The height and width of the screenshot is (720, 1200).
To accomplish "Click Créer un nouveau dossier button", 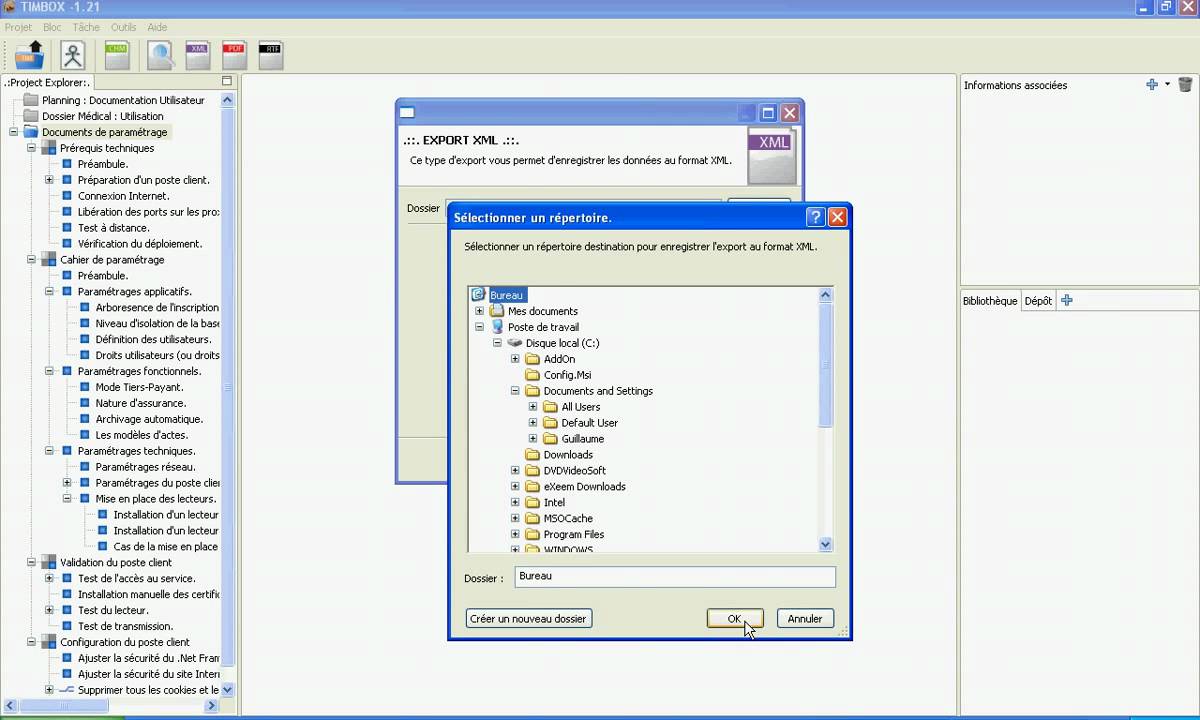I will click(528, 619).
